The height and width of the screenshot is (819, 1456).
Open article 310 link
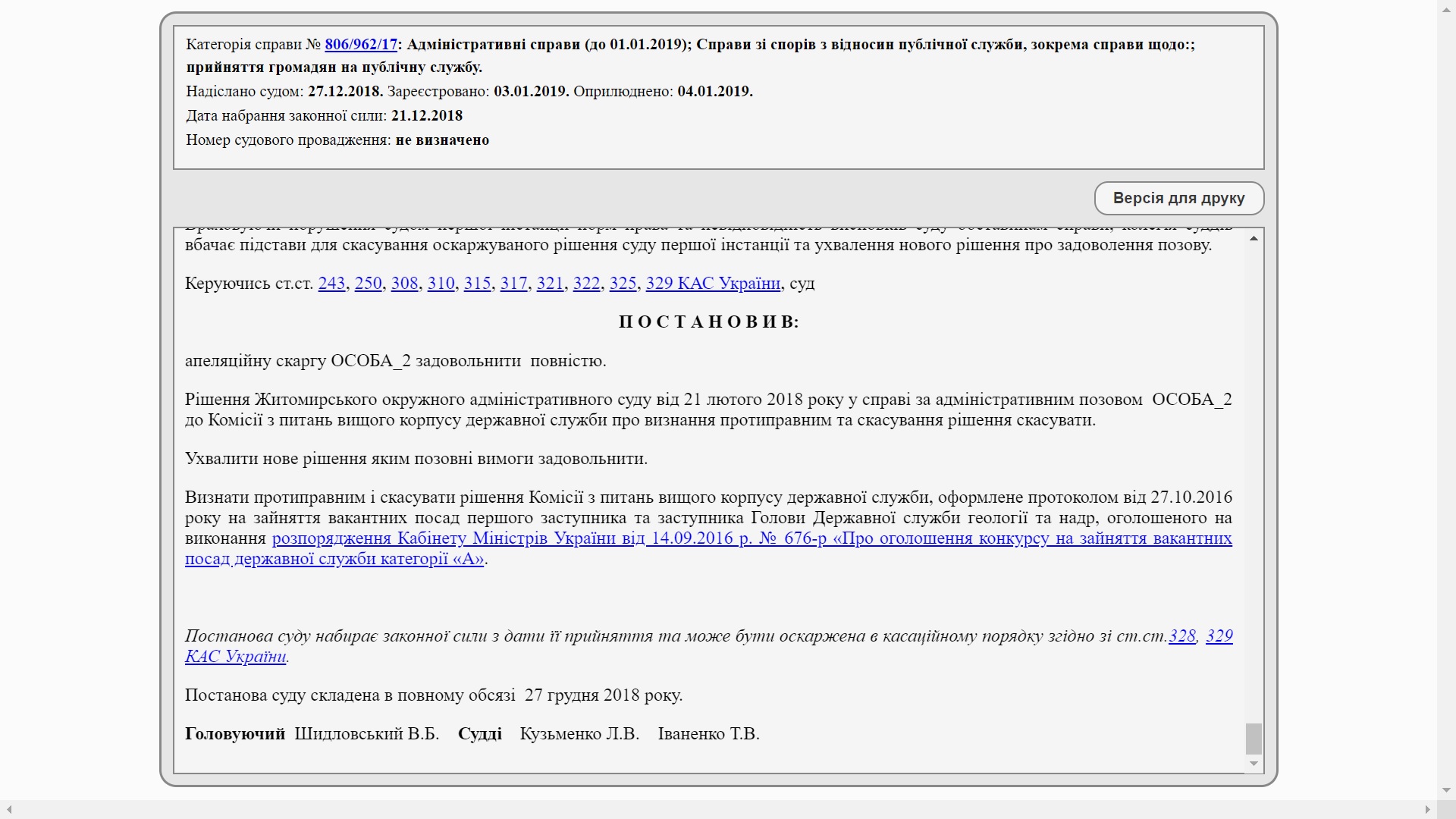click(x=441, y=283)
